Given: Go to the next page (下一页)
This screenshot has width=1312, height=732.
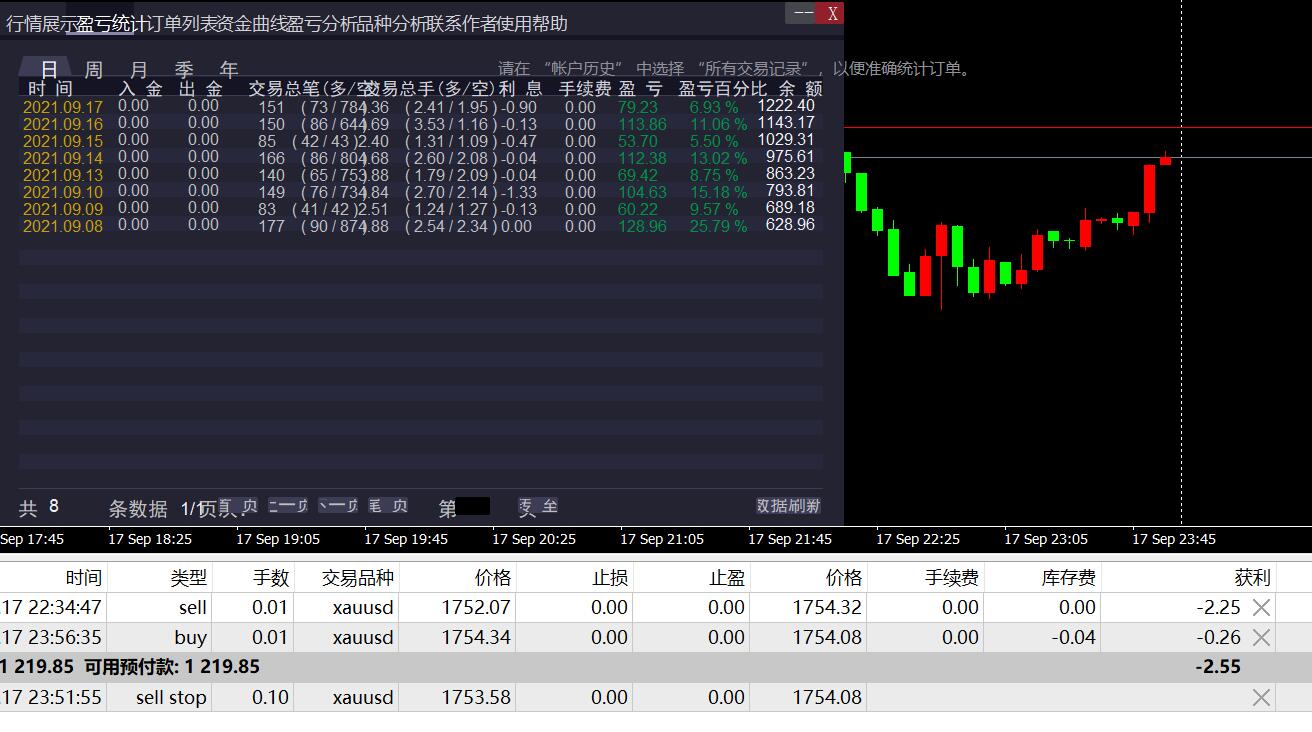Looking at the screenshot, I should click(x=338, y=506).
